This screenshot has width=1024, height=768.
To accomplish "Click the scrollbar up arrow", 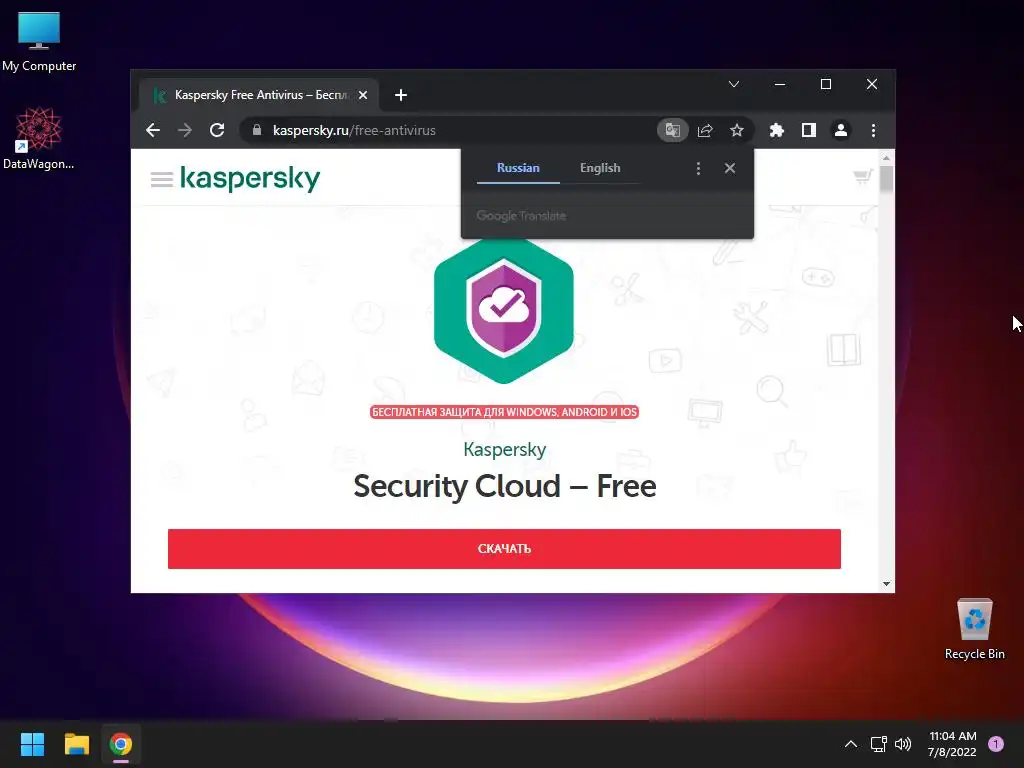I will tap(886, 157).
